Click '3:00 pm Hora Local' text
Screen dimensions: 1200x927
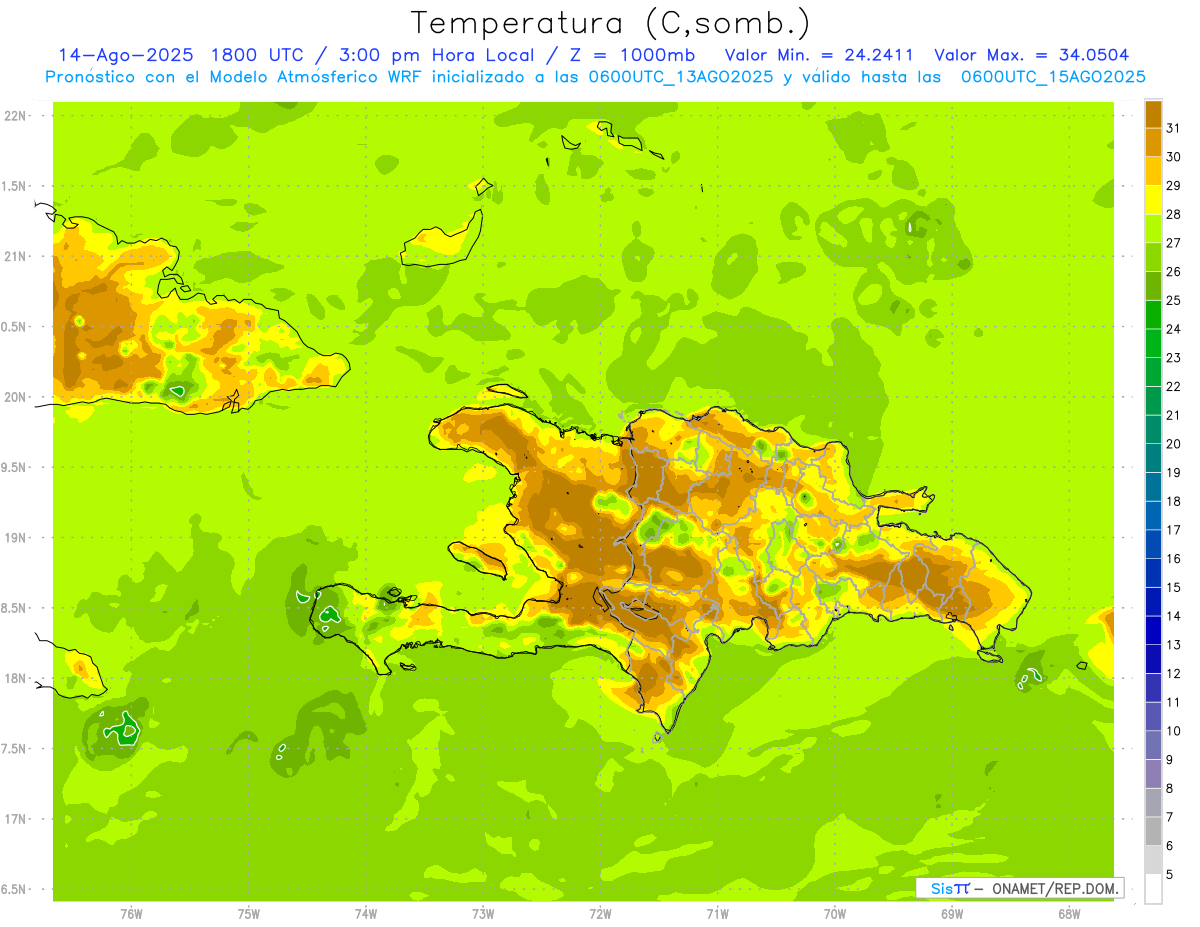click(438, 55)
